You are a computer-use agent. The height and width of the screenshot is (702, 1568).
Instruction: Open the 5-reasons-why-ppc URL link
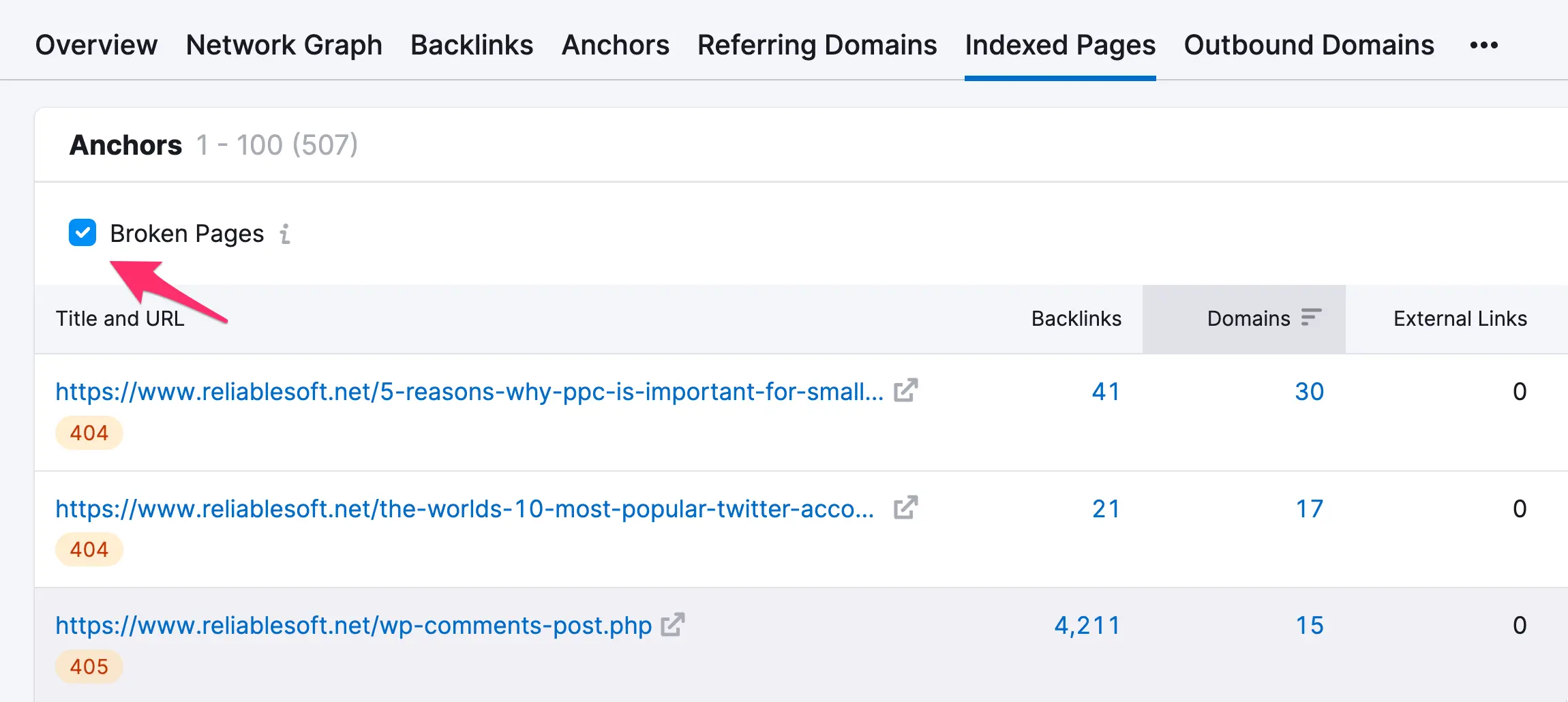click(469, 392)
